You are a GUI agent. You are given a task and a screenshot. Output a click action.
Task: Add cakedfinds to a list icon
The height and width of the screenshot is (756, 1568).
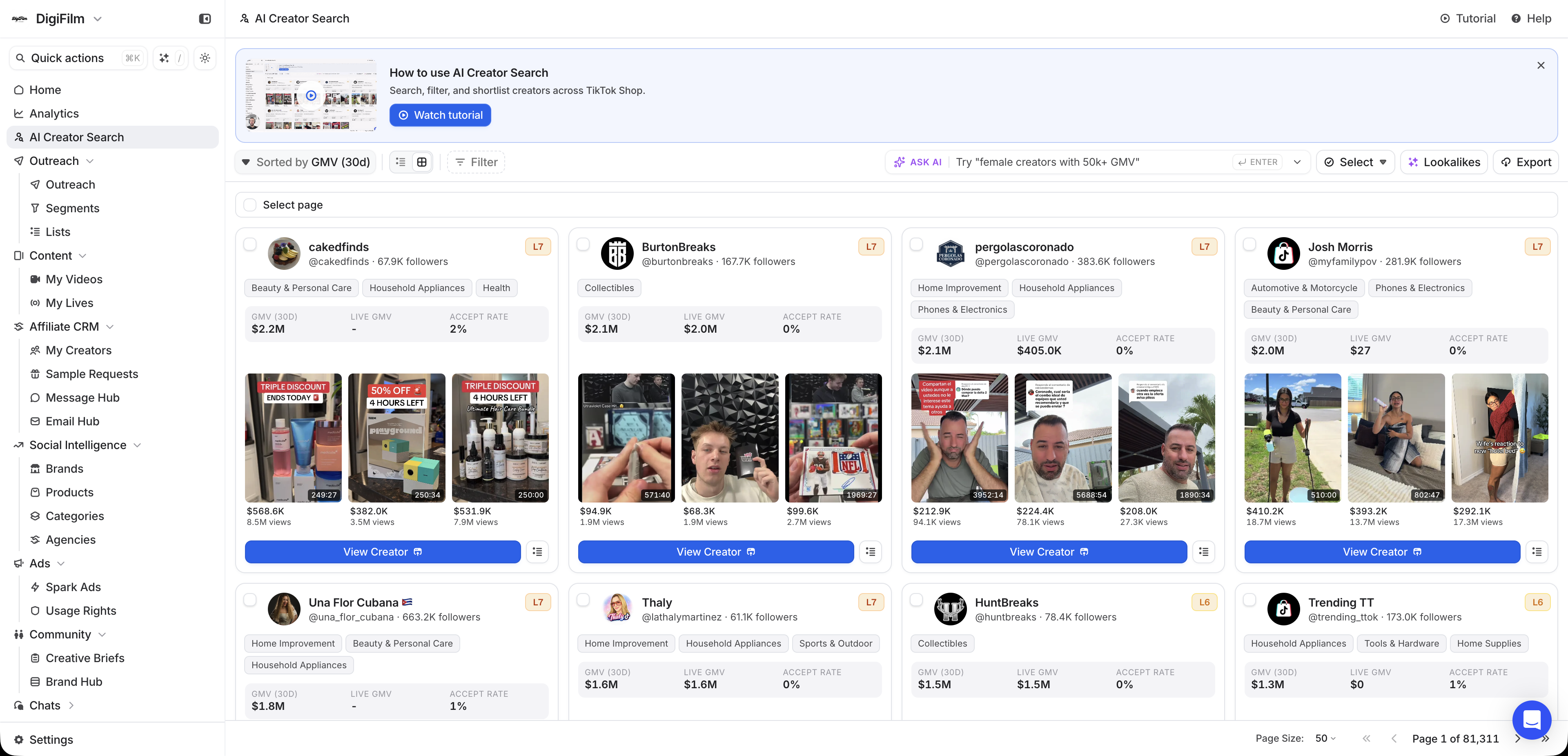click(x=537, y=551)
